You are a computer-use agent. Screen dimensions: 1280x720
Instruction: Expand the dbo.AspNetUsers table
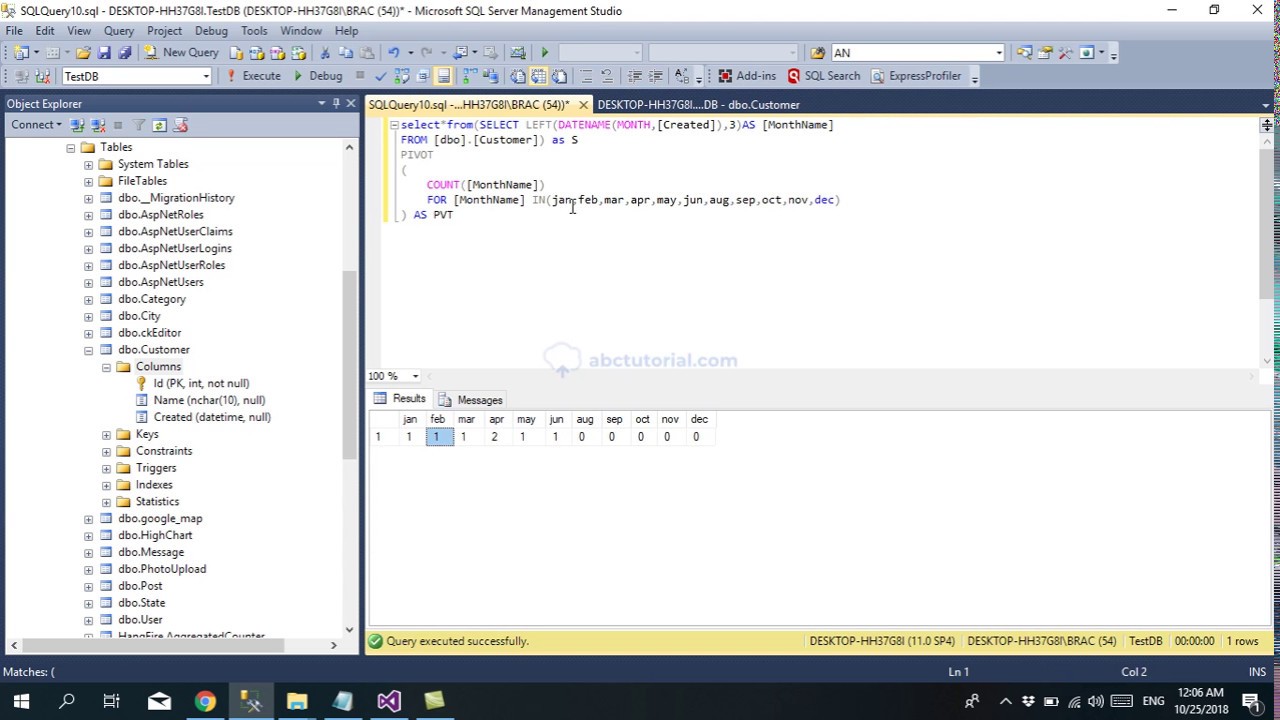(x=88, y=283)
